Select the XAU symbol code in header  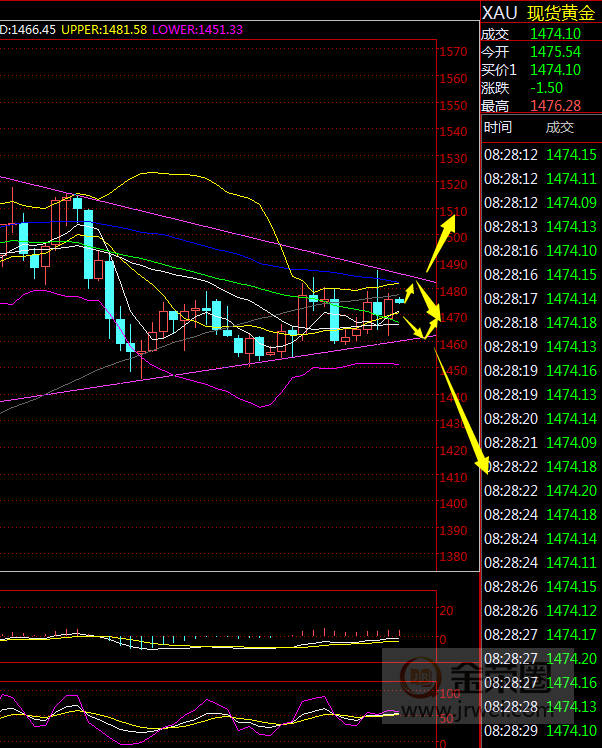[x=500, y=12]
